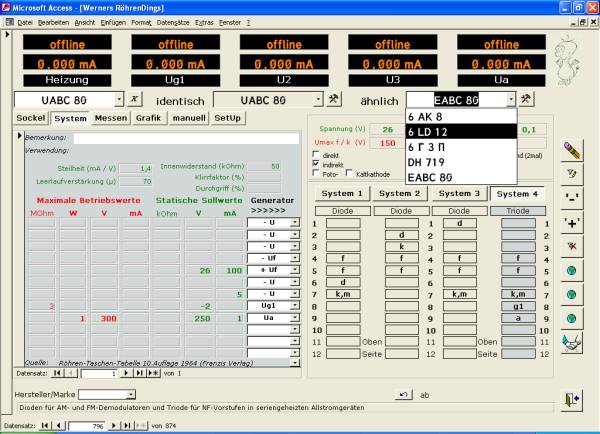Go to first record in the 'von 874' navigator
This screenshot has height=434, width=600.
tap(45, 426)
